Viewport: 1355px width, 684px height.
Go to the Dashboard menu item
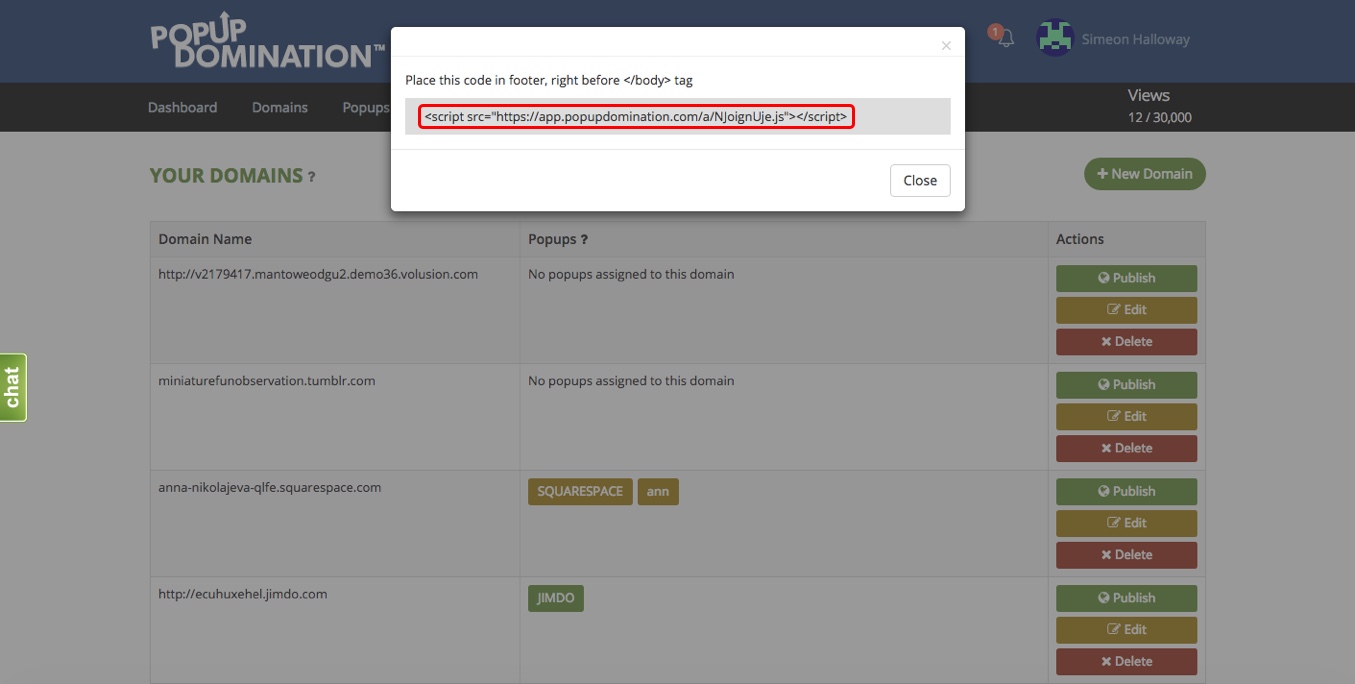[x=182, y=107]
